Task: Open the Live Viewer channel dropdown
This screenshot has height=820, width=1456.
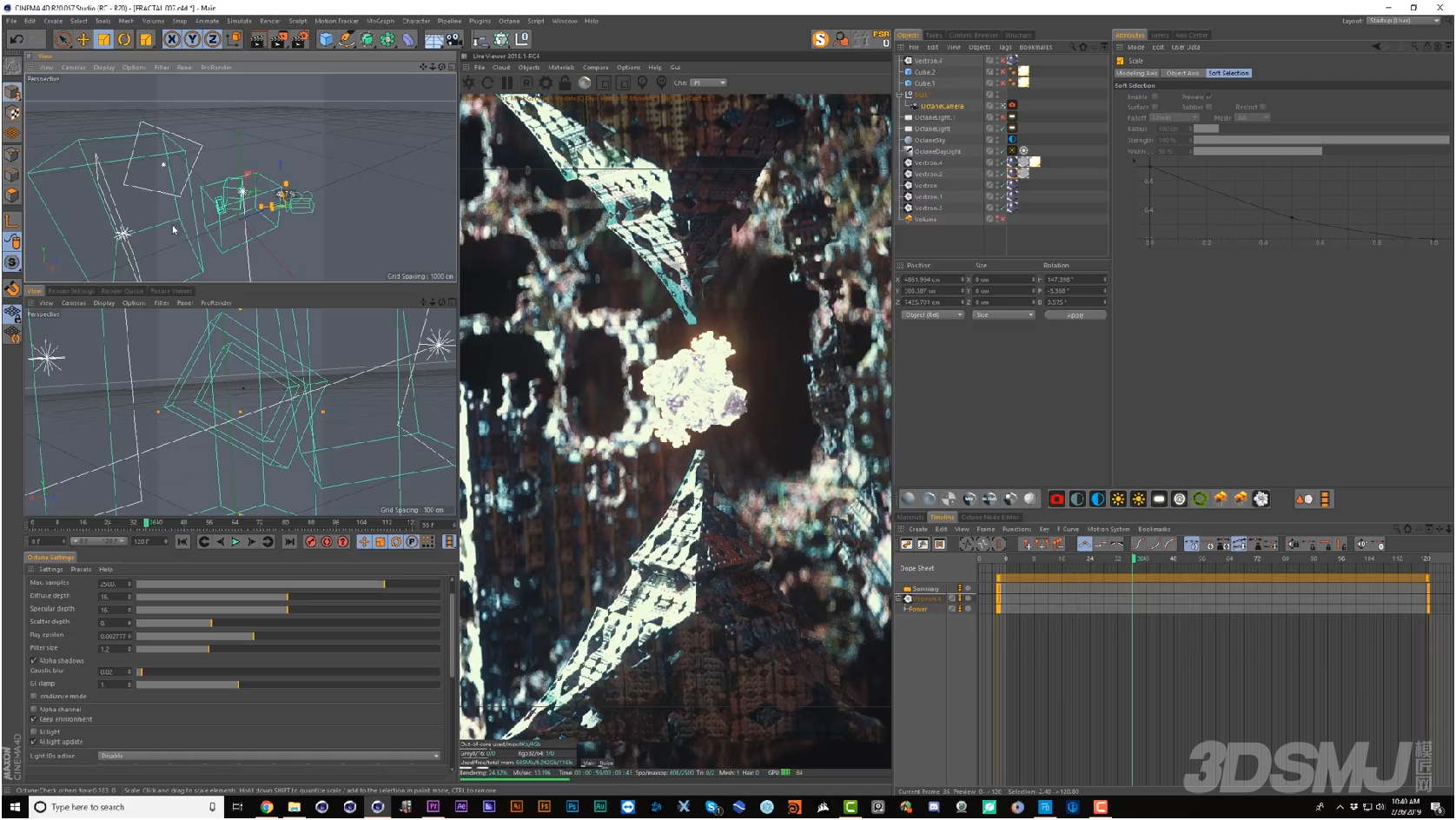Action: 709,83
